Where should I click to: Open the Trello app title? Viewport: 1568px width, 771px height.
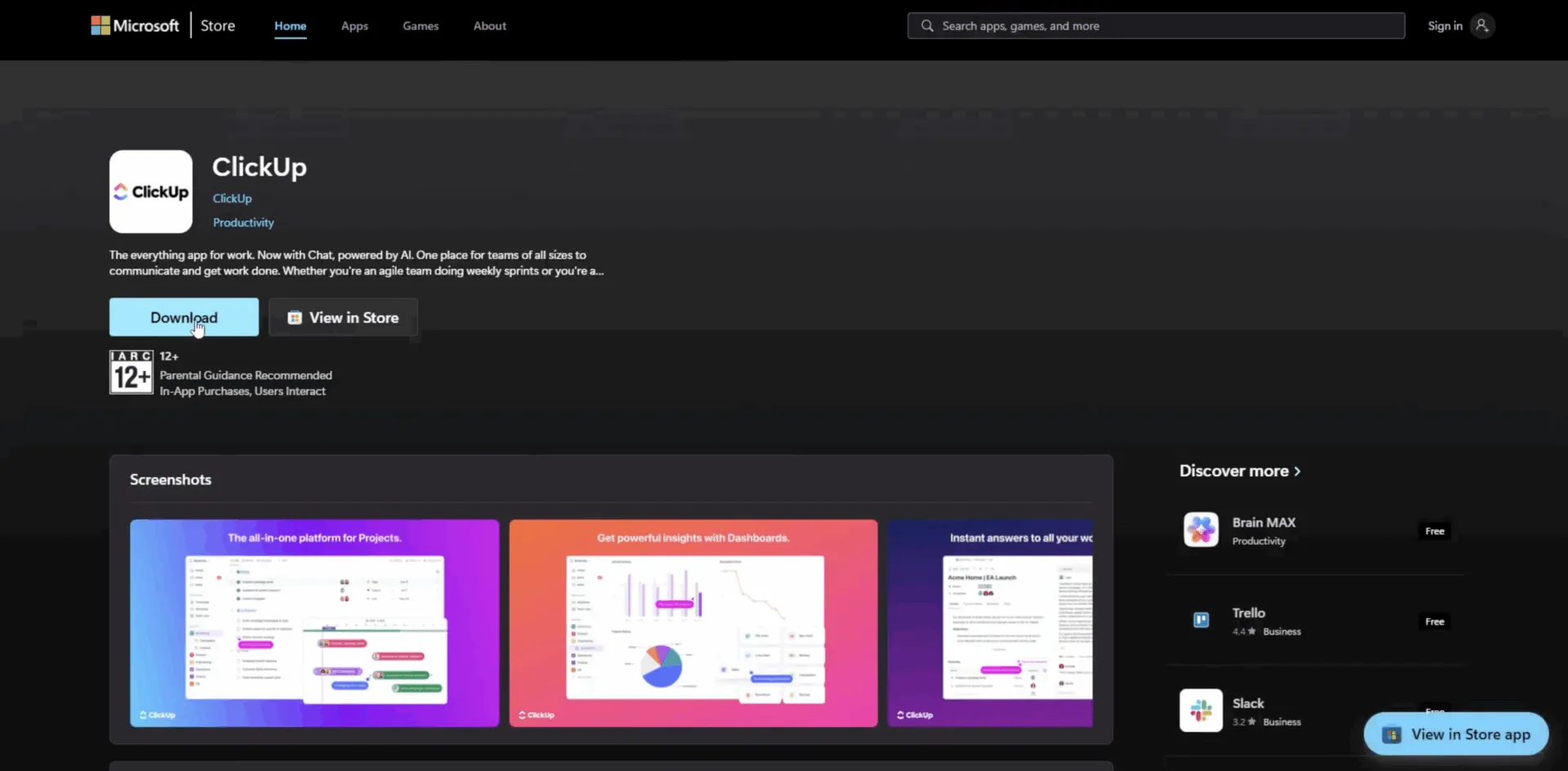1249,613
